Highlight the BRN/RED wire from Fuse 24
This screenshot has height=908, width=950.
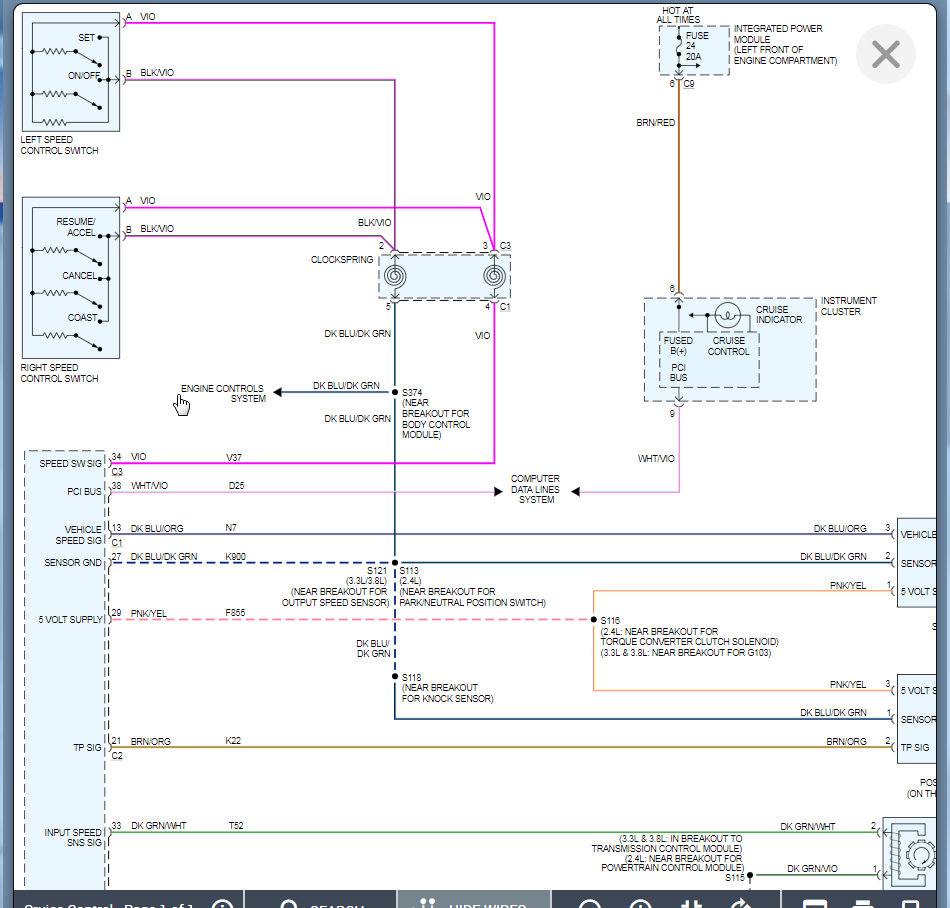(x=679, y=188)
